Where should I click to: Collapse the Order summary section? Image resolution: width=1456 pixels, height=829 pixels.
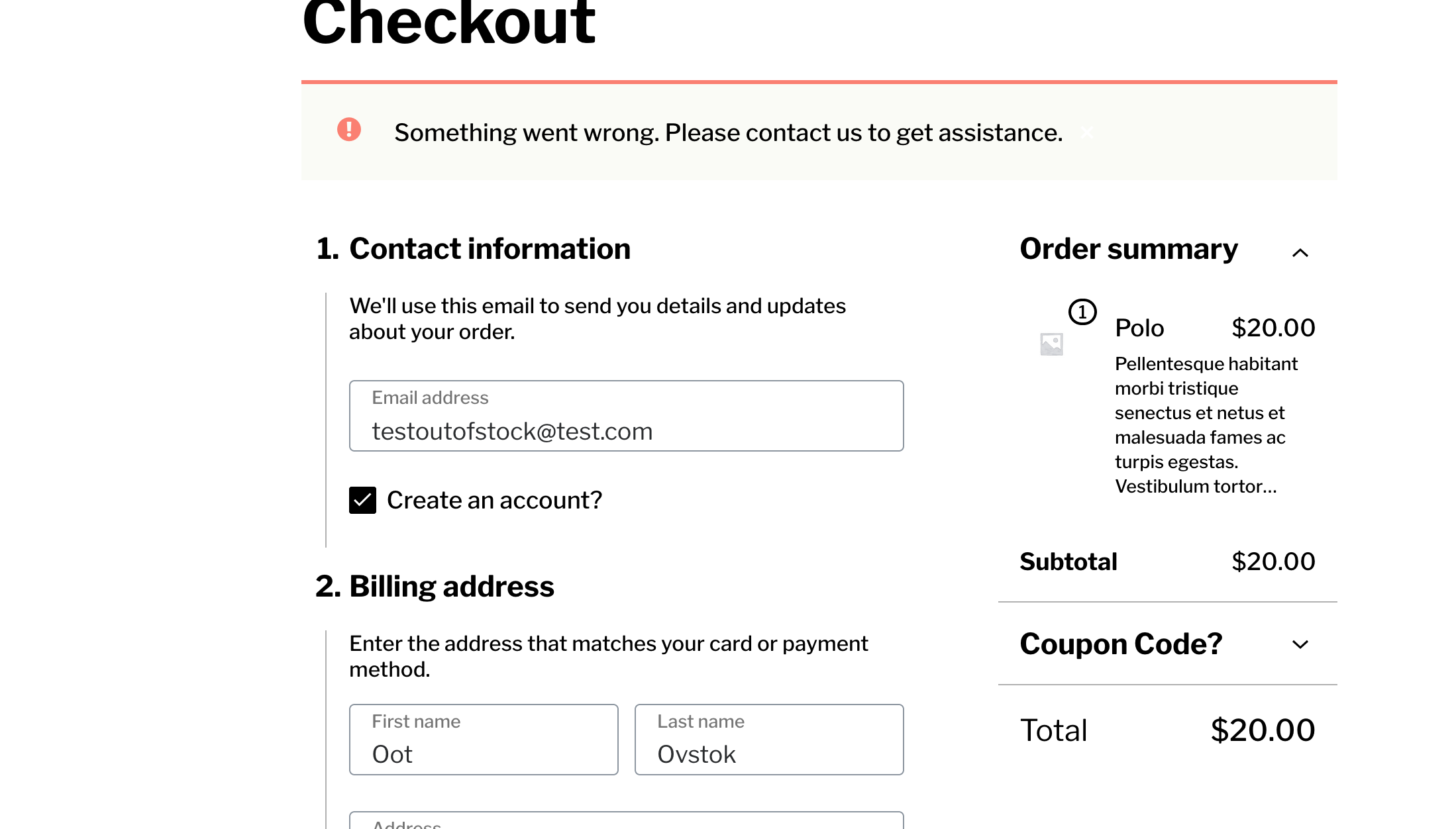click(1300, 253)
